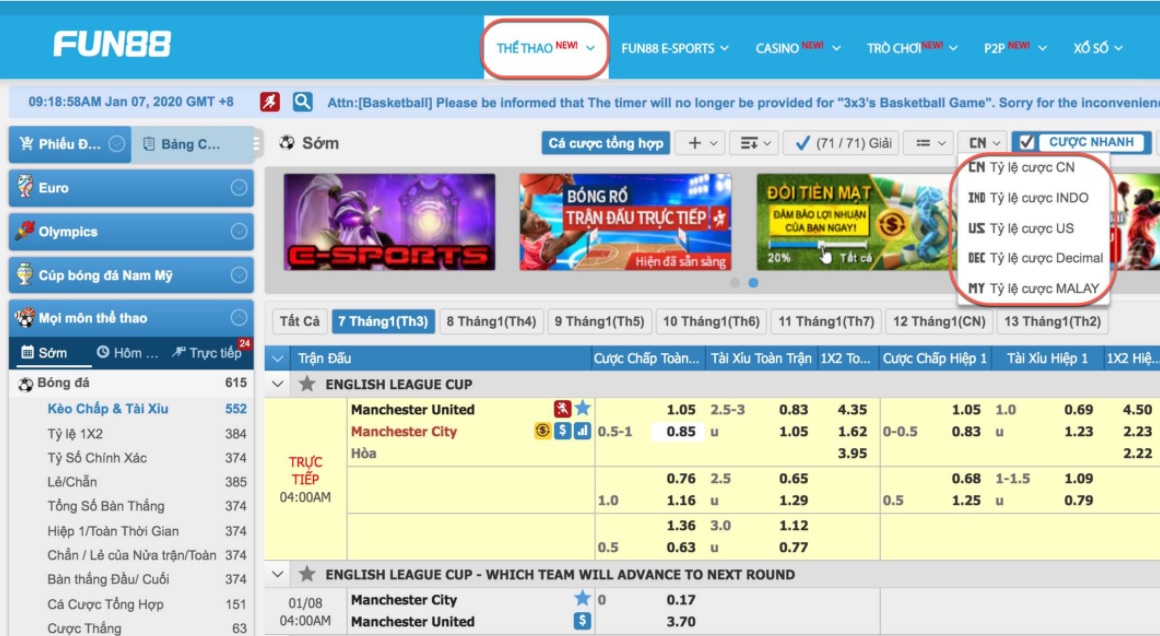Switch to the 8 Tháng1(Th4) date tab
1160x636 pixels.
point(491,321)
